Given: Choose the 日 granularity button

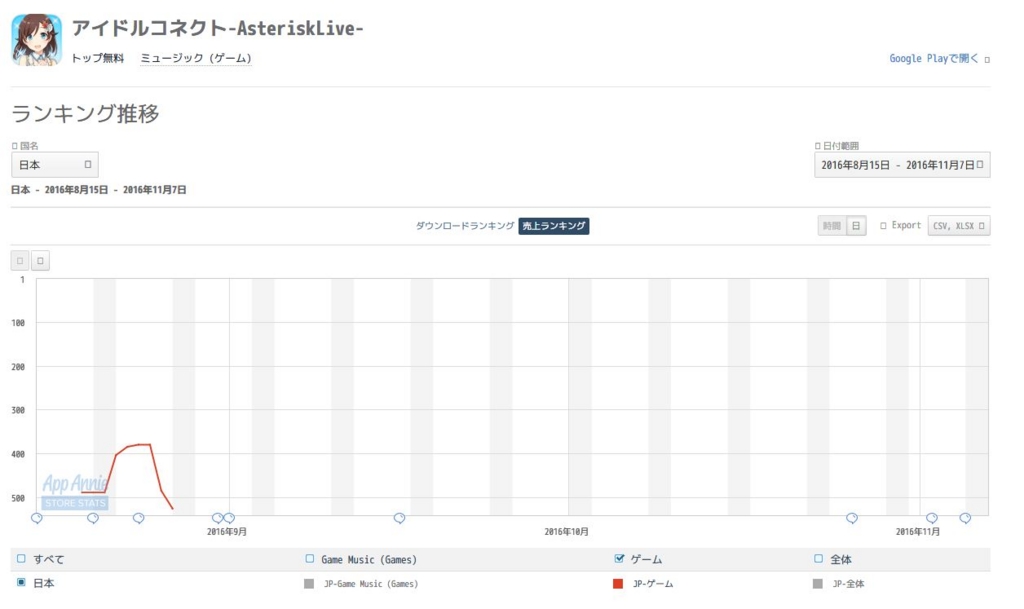Looking at the screenshot, I should click(x=856, y=226).
